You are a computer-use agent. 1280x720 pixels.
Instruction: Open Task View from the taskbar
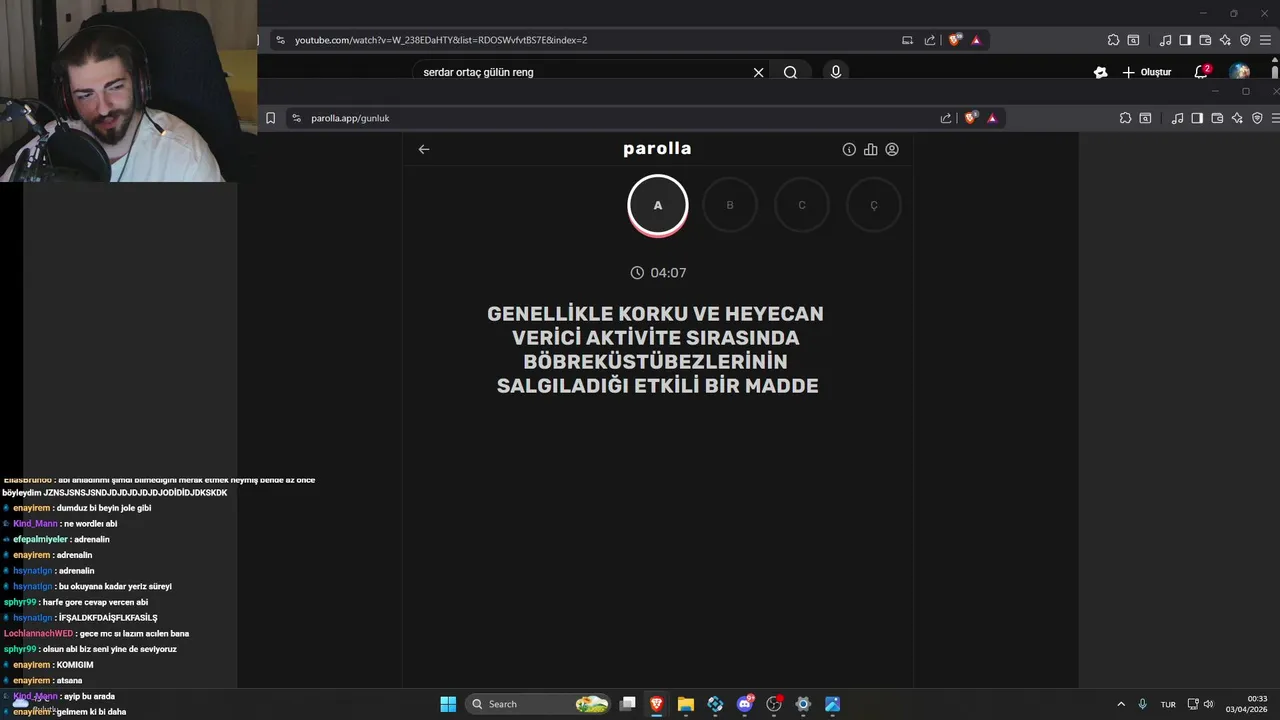628,704
